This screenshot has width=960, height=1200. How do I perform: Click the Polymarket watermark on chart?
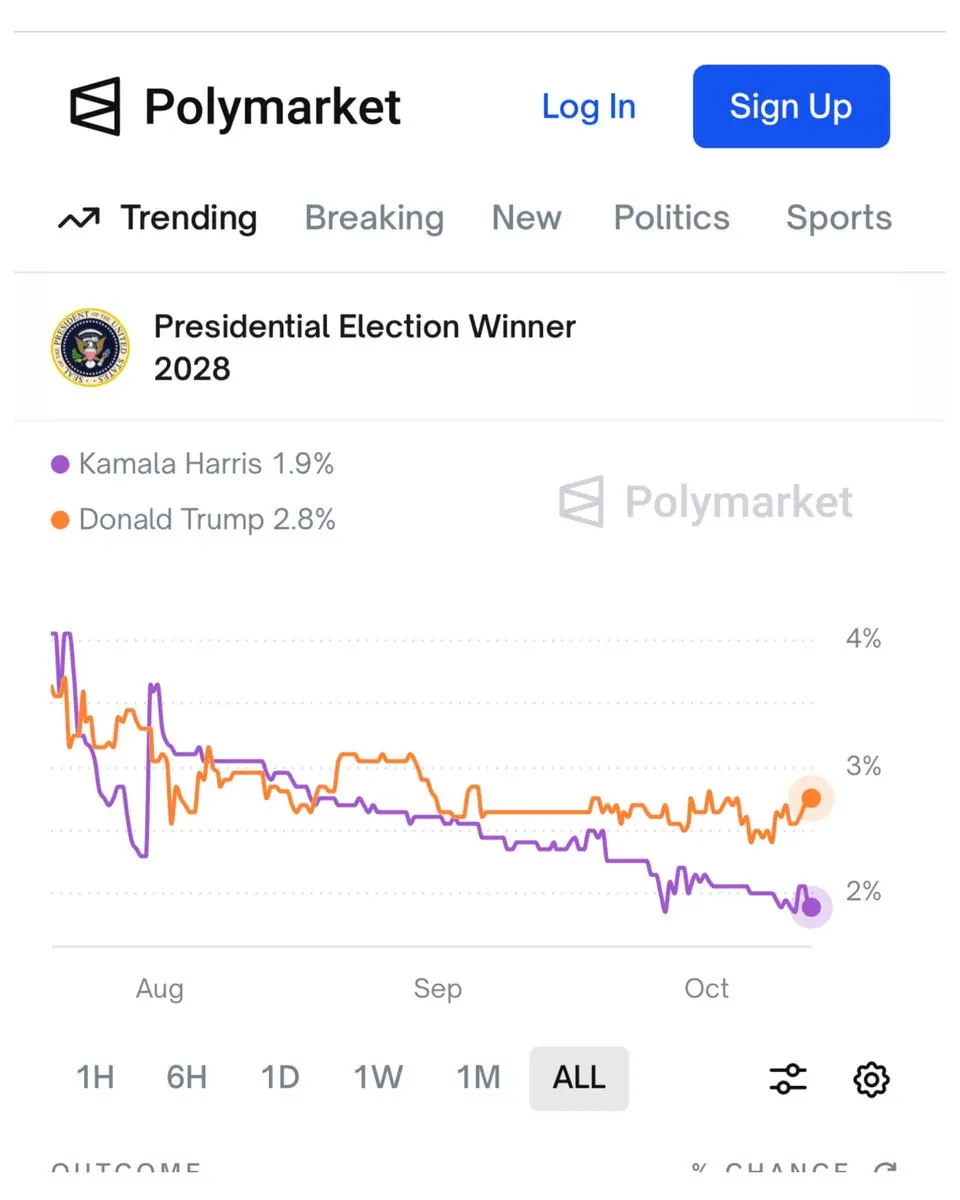tap(706, 501)
